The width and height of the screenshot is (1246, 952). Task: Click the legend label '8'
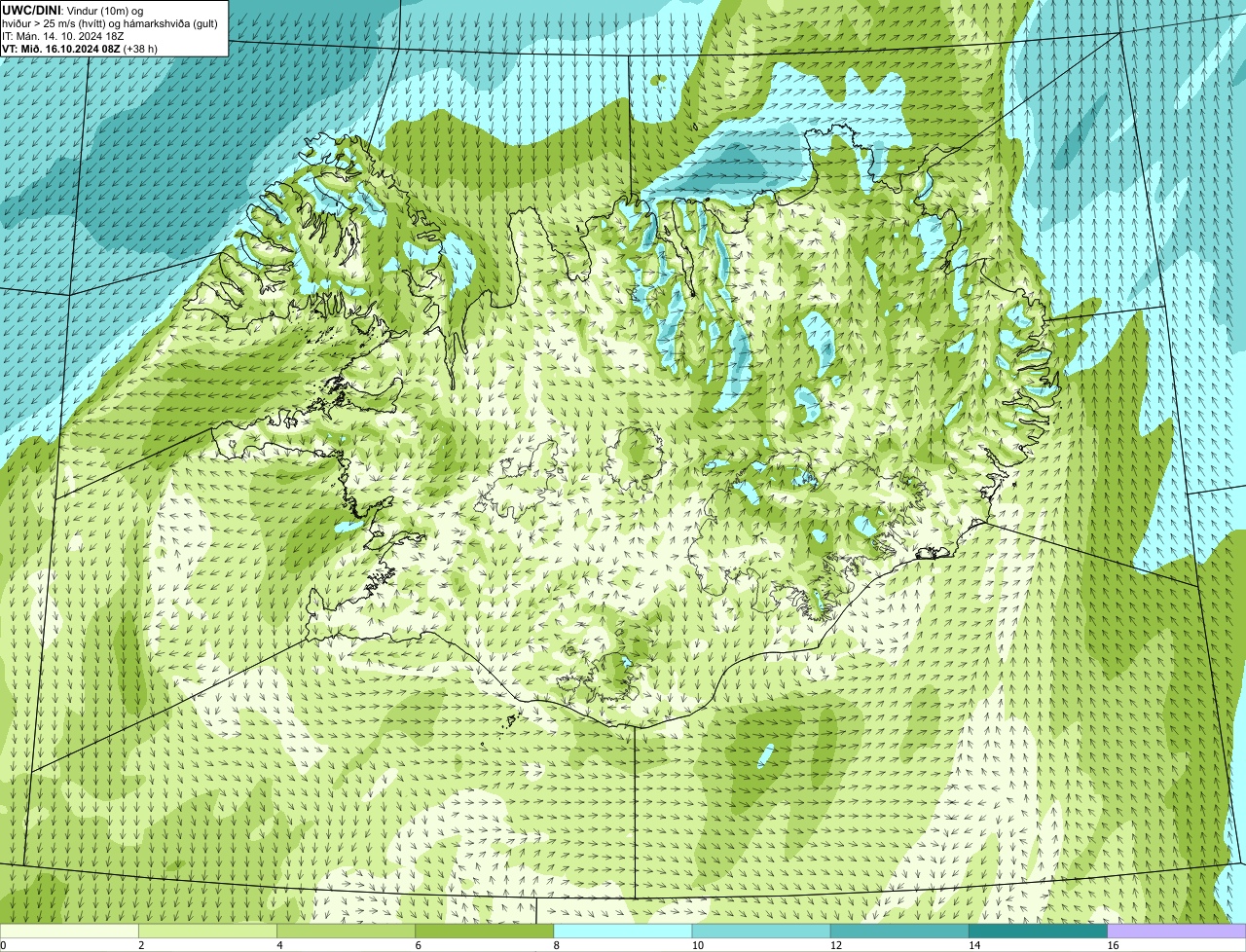tap(556, 945)
